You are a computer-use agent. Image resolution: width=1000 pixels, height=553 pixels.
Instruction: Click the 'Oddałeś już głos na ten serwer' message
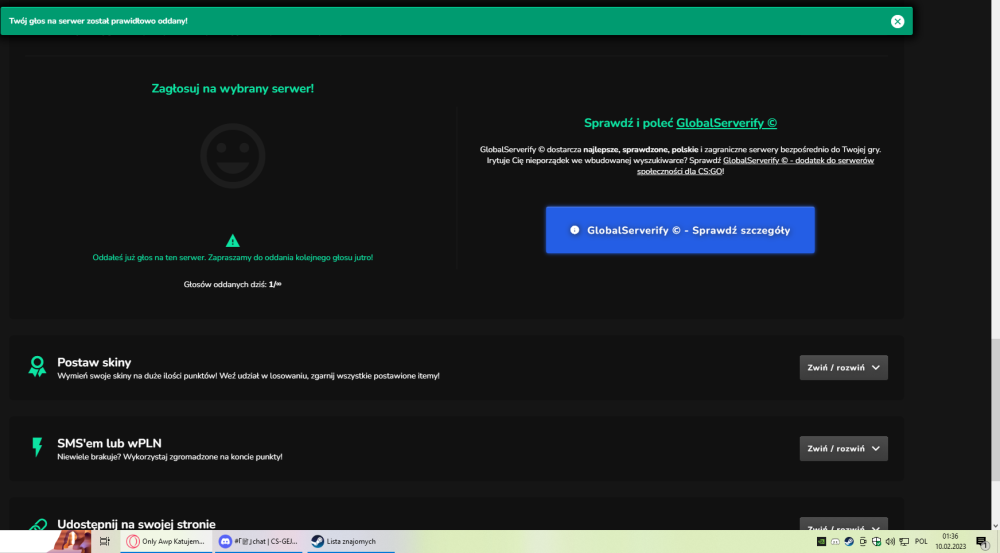click(233, 258)
